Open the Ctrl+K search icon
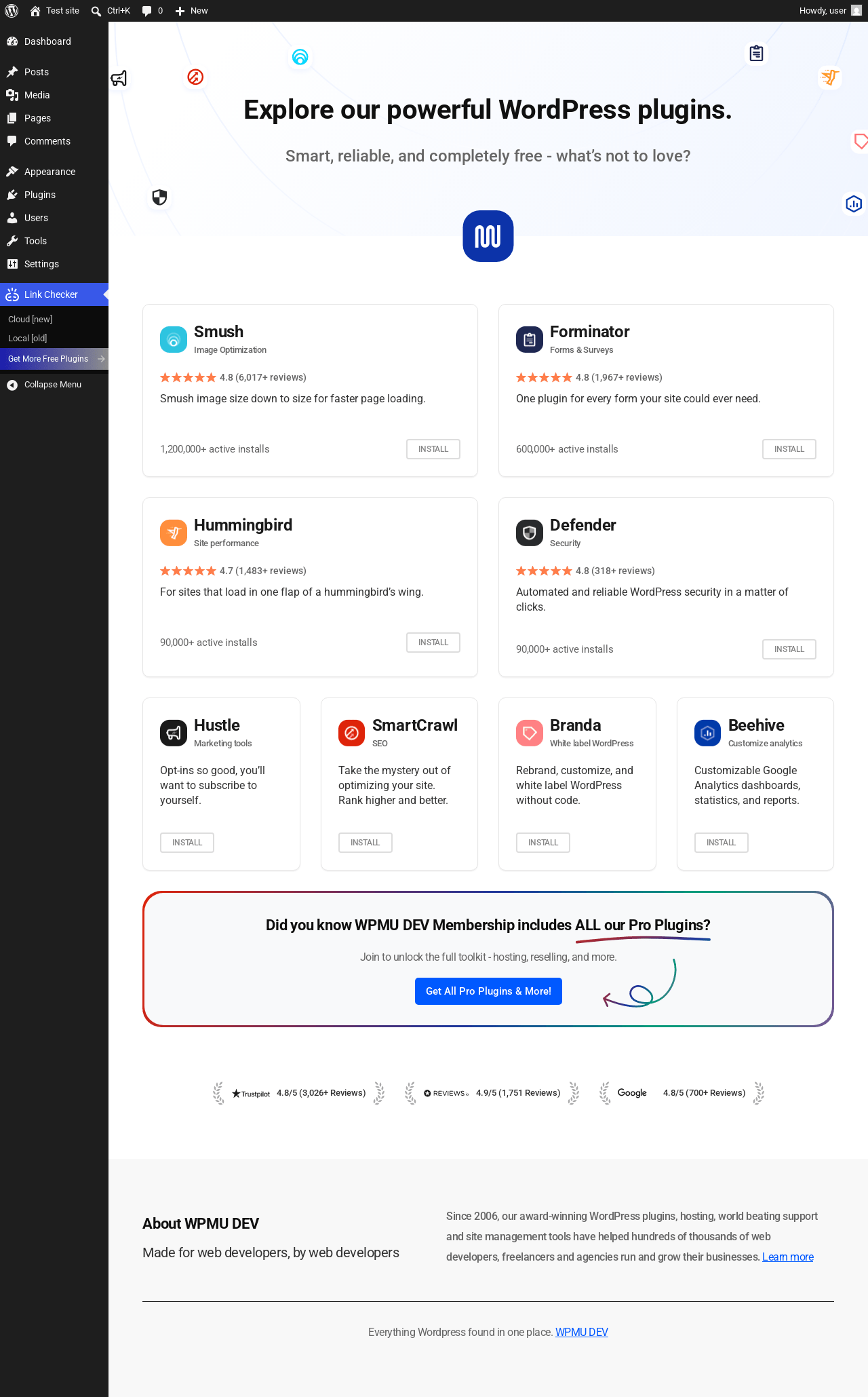Screen dimensions: 868x1397 (96, 11)
